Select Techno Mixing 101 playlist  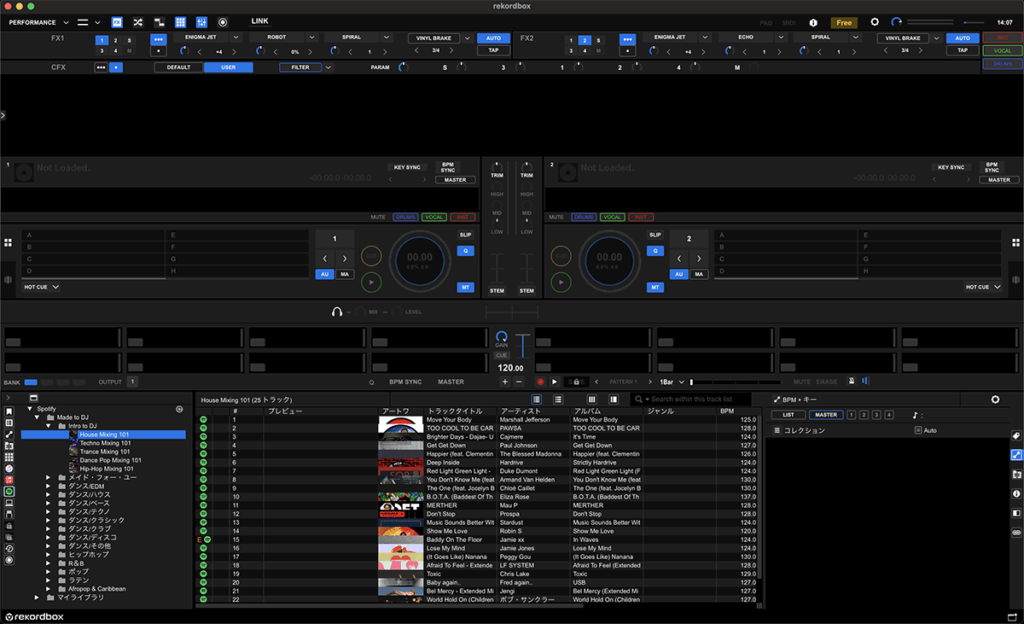tap(105, 443)
